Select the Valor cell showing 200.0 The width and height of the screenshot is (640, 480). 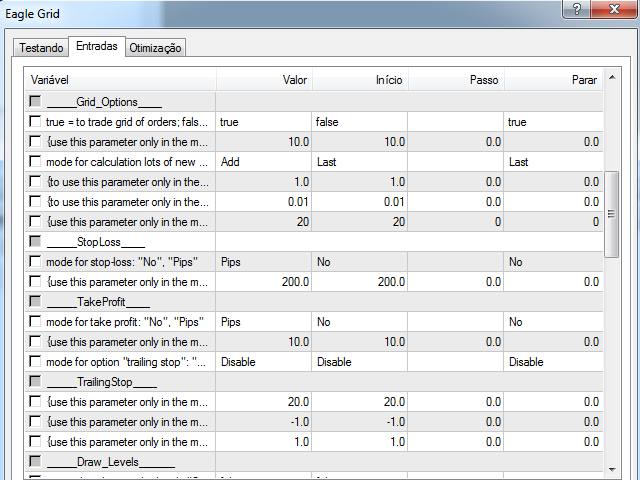pyautogui.click(x=263, y=282)
